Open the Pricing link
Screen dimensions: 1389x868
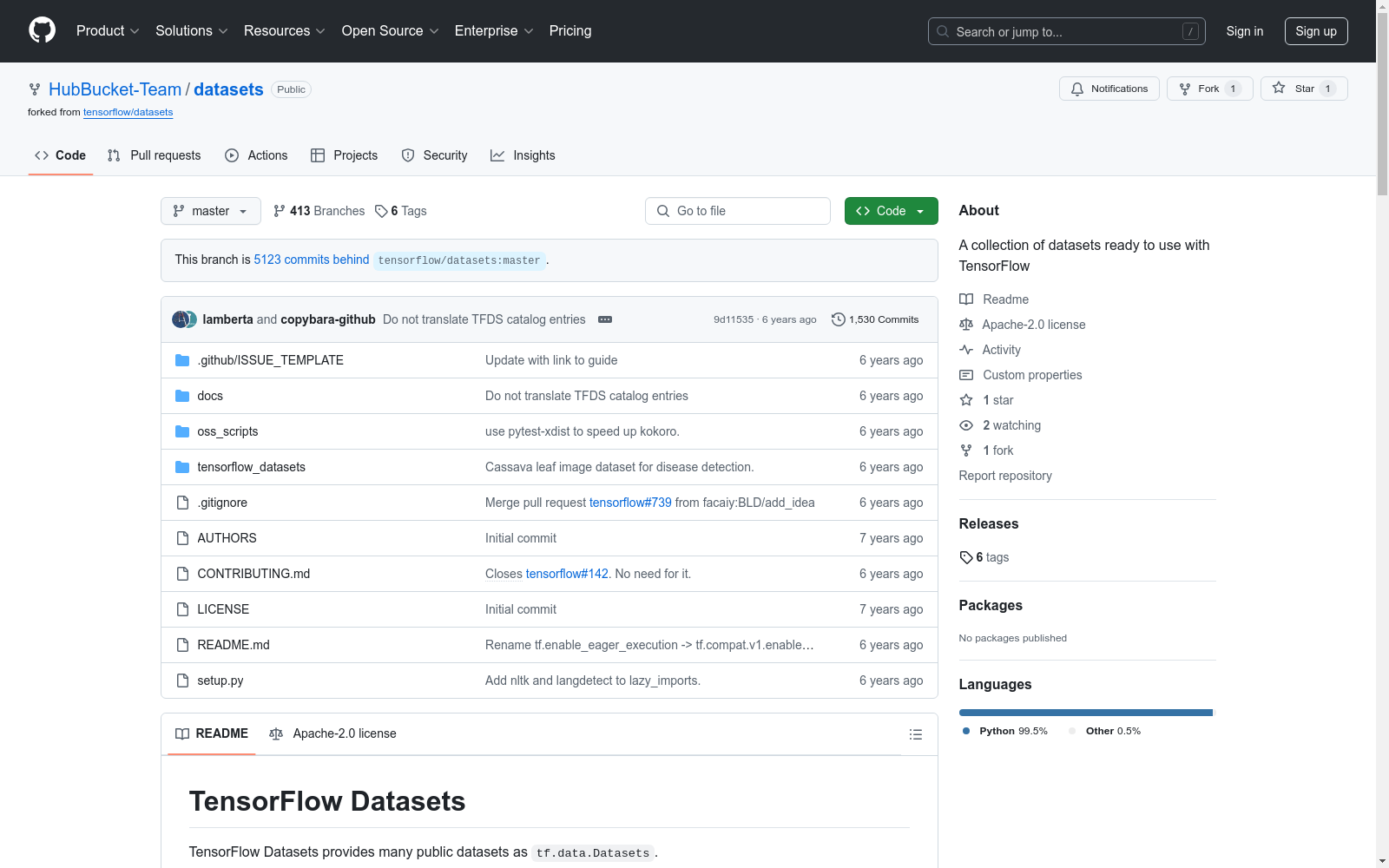[x=570, y=30]
